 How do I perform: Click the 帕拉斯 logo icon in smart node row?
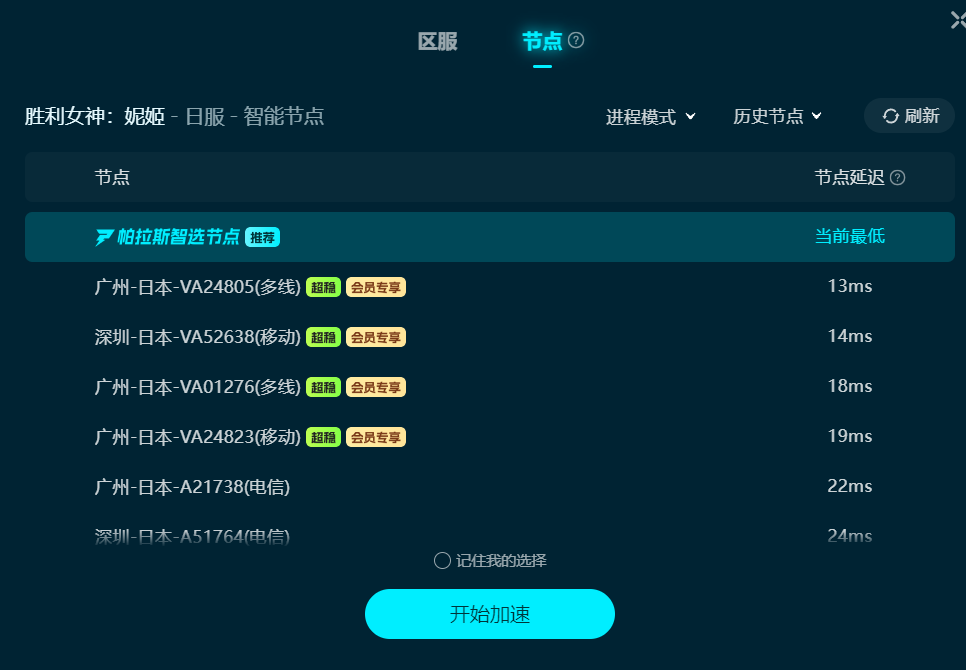pos(104,237)
